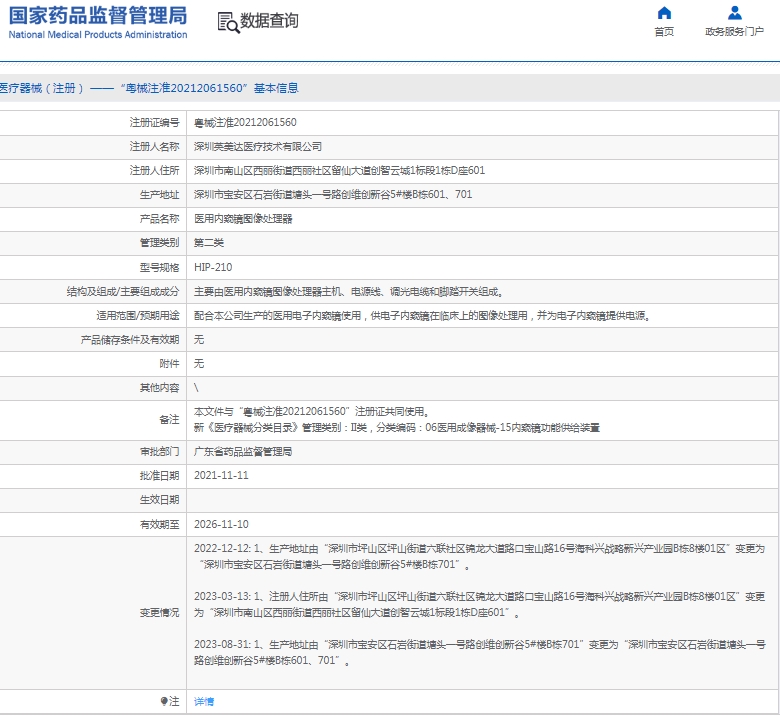Click the 有效期至 field label
The width and height of the screenshot is (780, 718).
(159, 524)
